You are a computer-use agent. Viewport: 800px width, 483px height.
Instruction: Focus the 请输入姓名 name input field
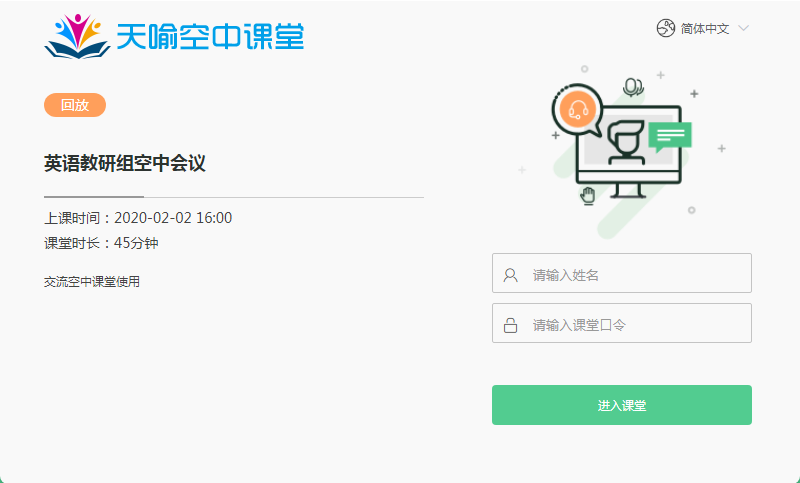pyautogui.click(x=621, y=273)
